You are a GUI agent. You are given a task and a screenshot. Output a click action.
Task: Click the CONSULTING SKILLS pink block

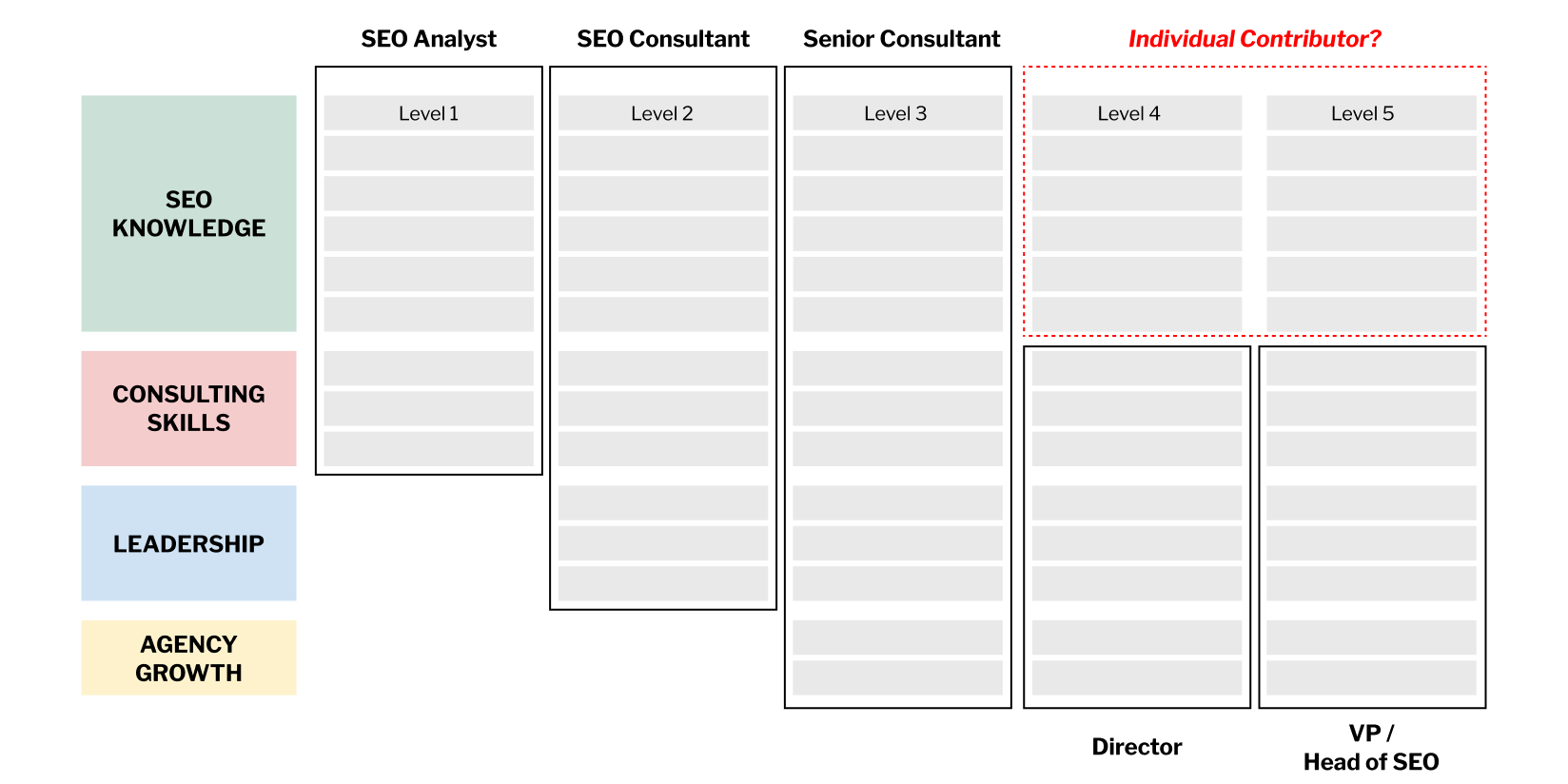pos(188,408)
